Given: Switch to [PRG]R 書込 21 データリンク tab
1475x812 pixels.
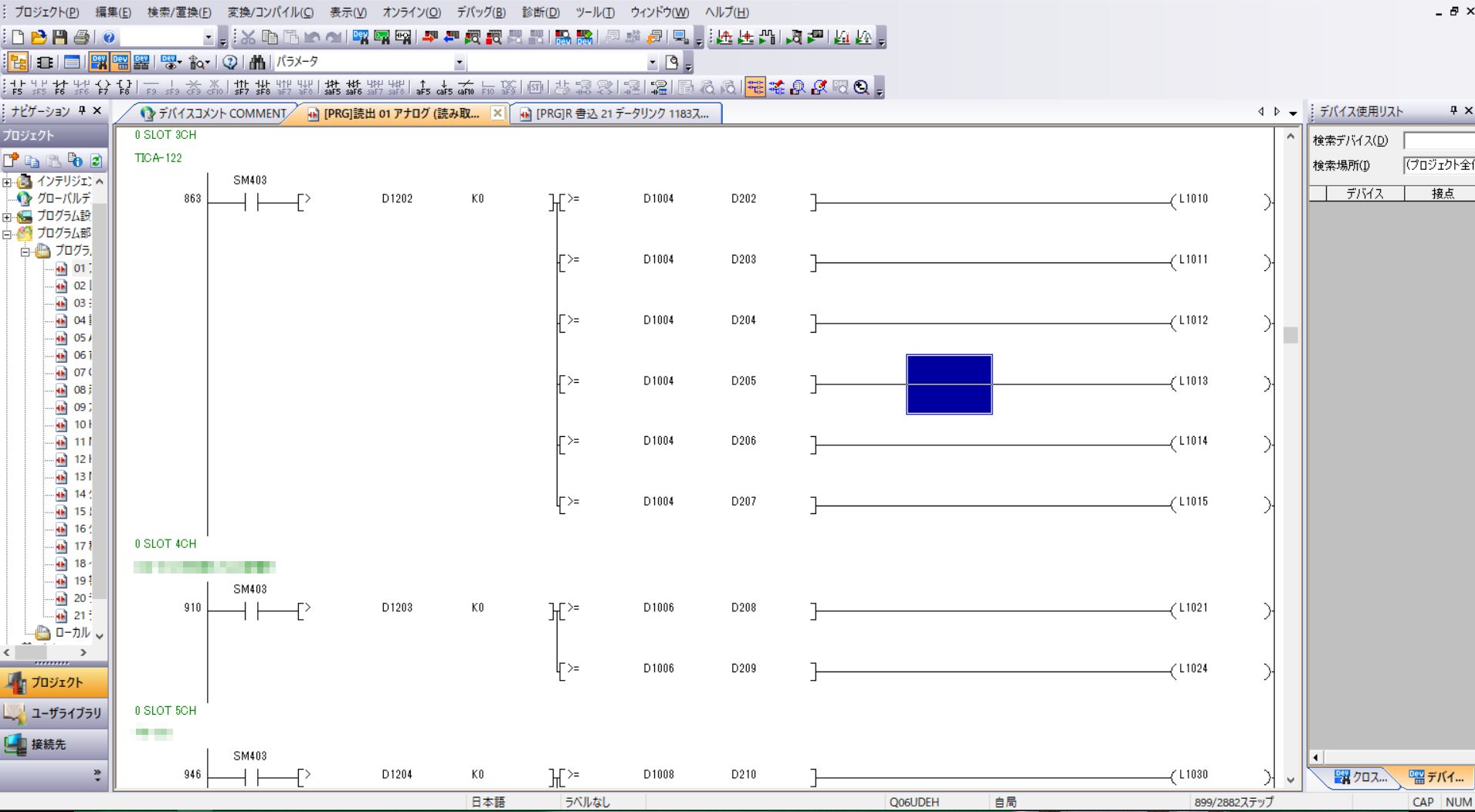Looking at the screenshot, I should (615, 113).
